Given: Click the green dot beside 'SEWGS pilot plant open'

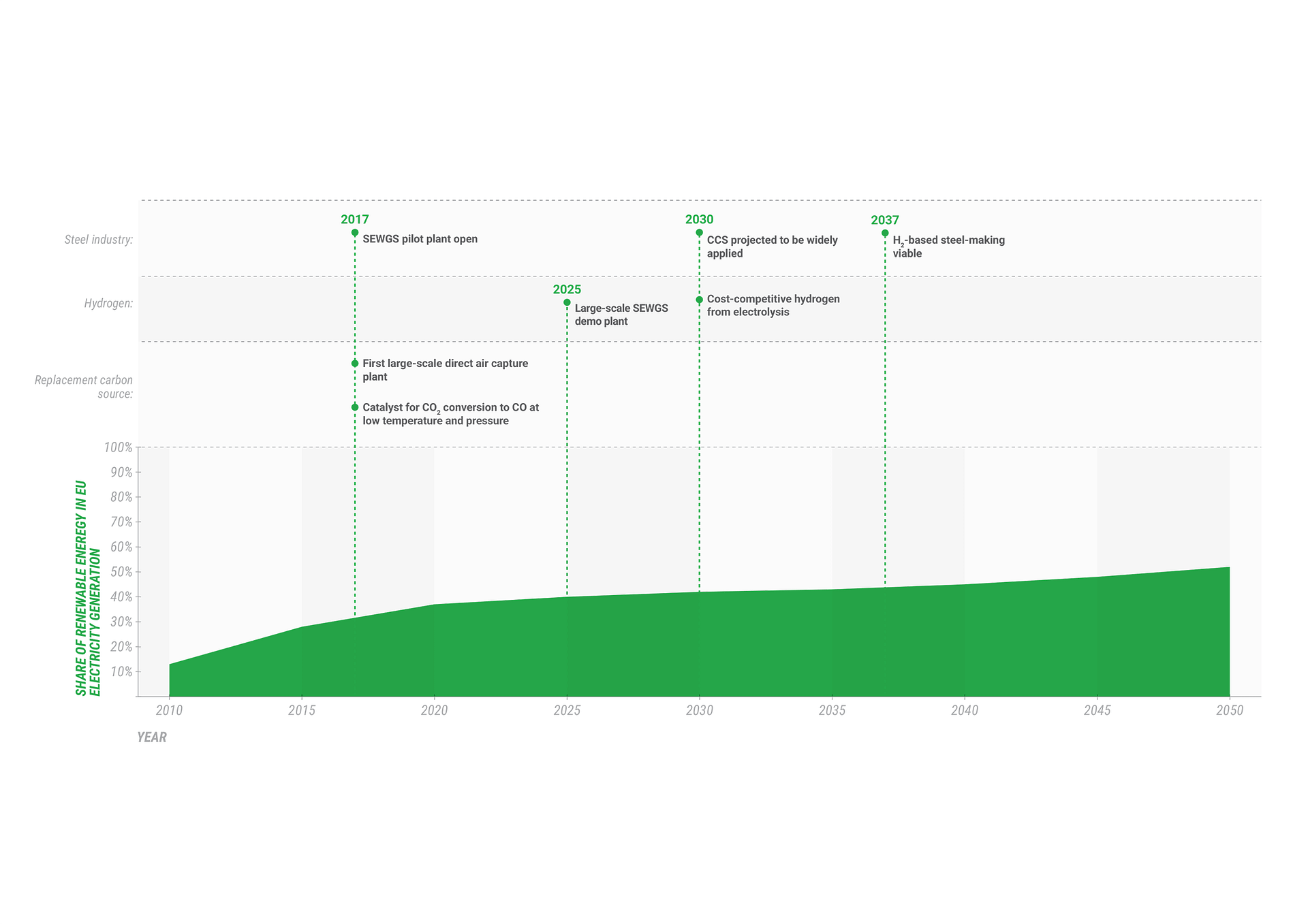Looking at the screenshot, I should [355, 233].
